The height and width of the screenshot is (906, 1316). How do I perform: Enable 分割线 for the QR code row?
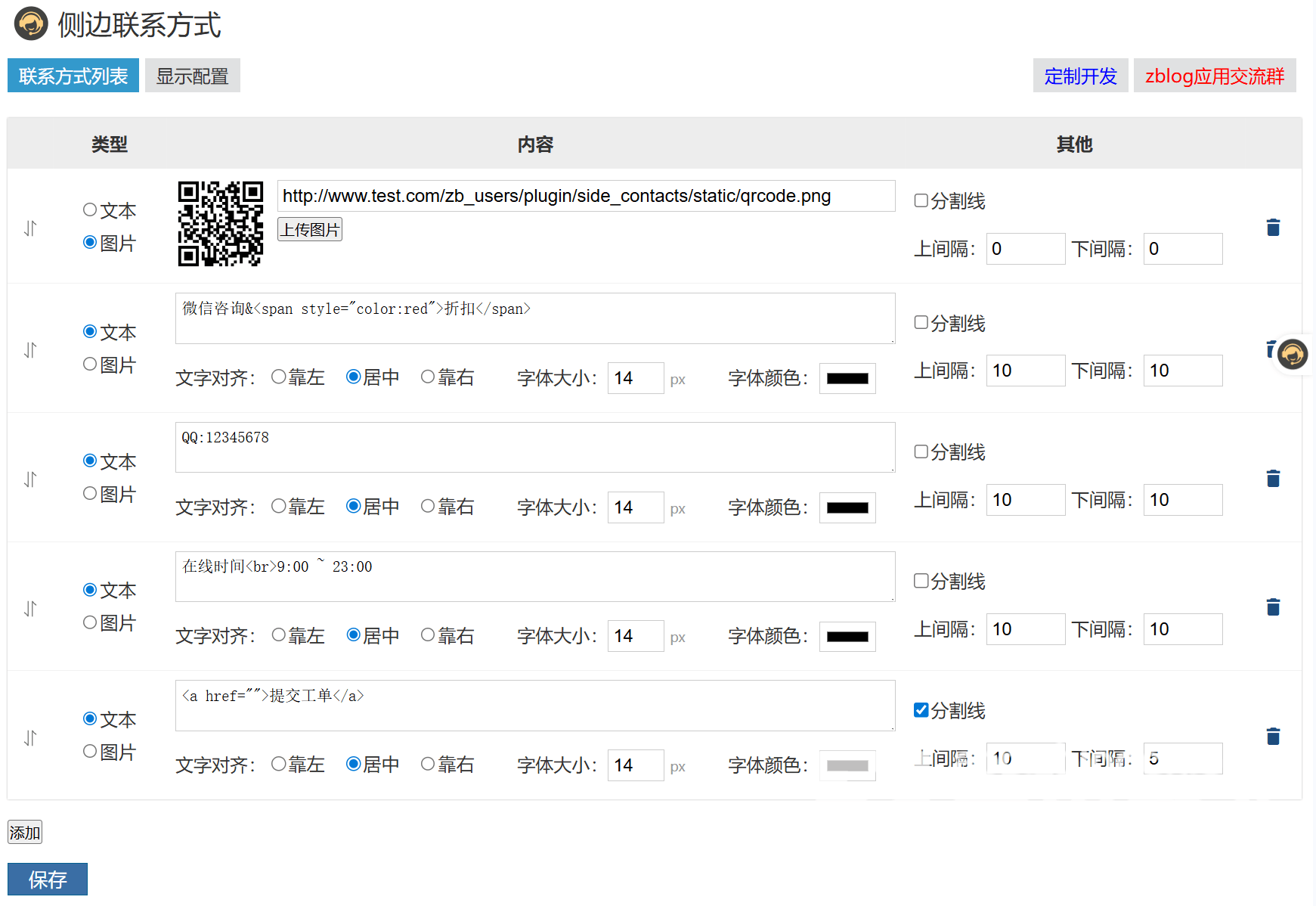[921, 200]
